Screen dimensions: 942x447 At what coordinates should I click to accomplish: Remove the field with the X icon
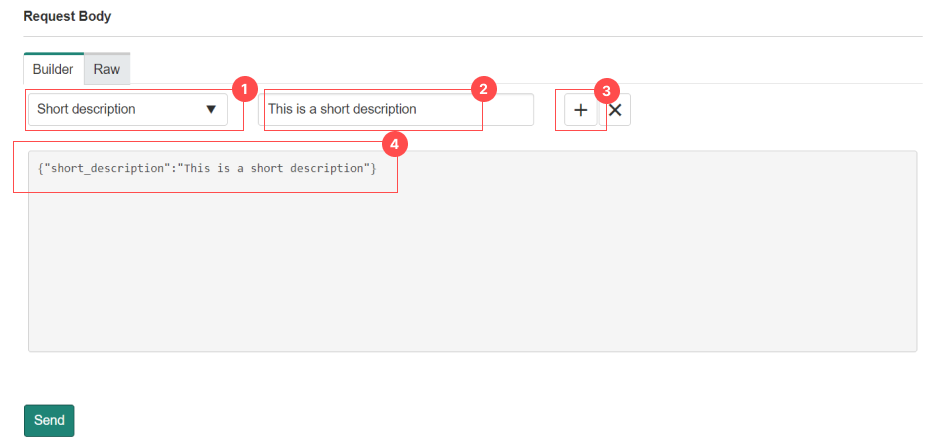click(615, 110)
